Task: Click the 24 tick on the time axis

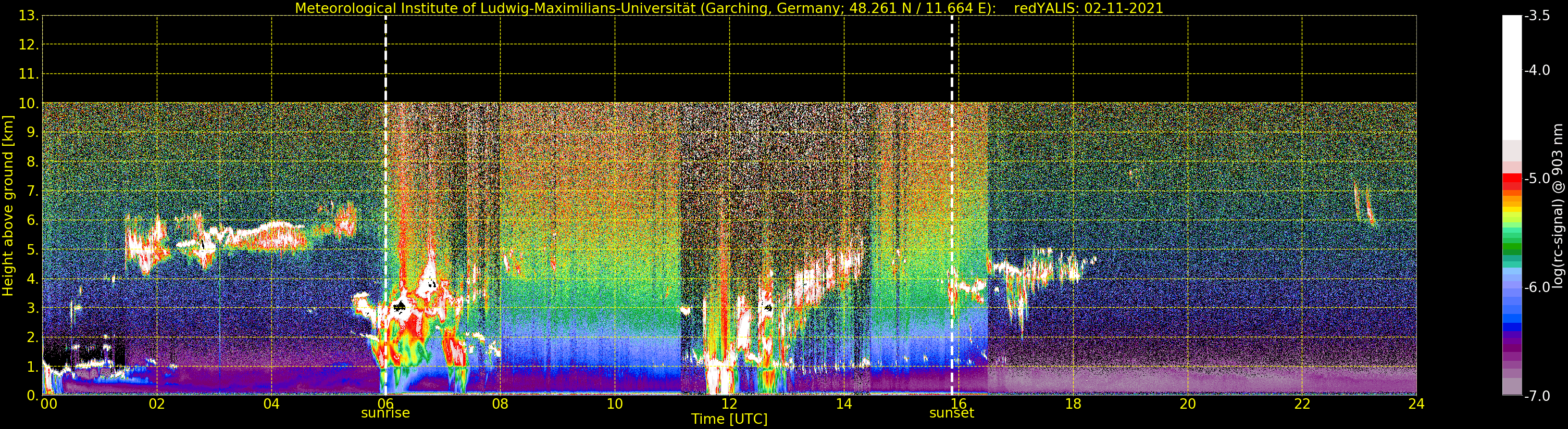Action: point(1416,404)
